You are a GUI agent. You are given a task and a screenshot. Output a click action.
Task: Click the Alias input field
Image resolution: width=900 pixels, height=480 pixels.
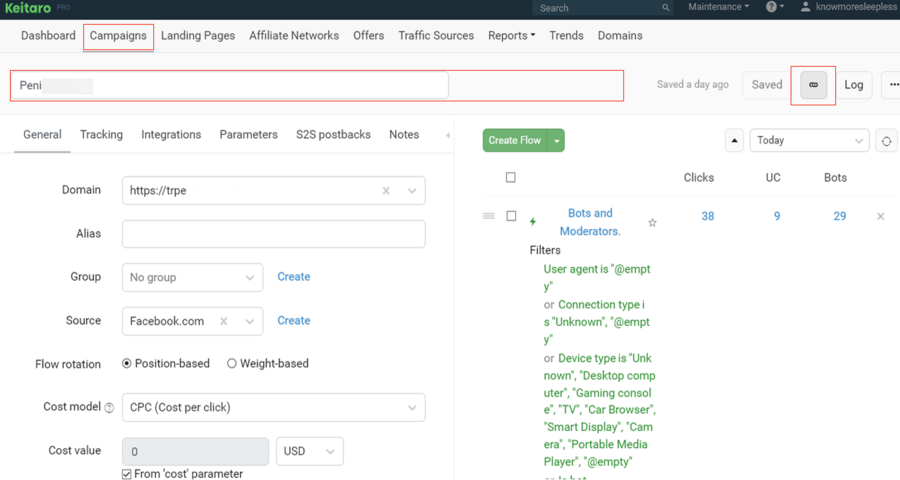[274, 234]
